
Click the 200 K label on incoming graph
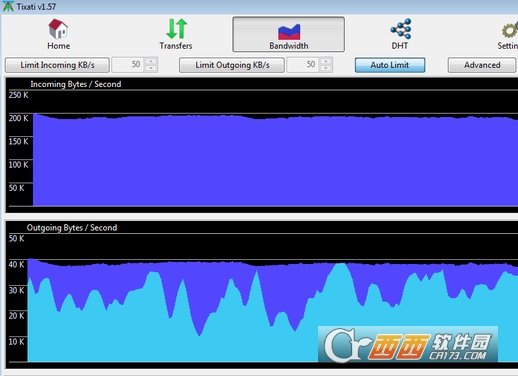coord(19,118)
